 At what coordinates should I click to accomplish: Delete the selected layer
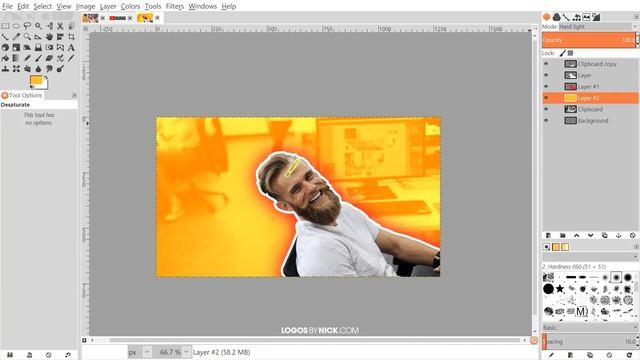pyautogui.click(x=633, y=236)
